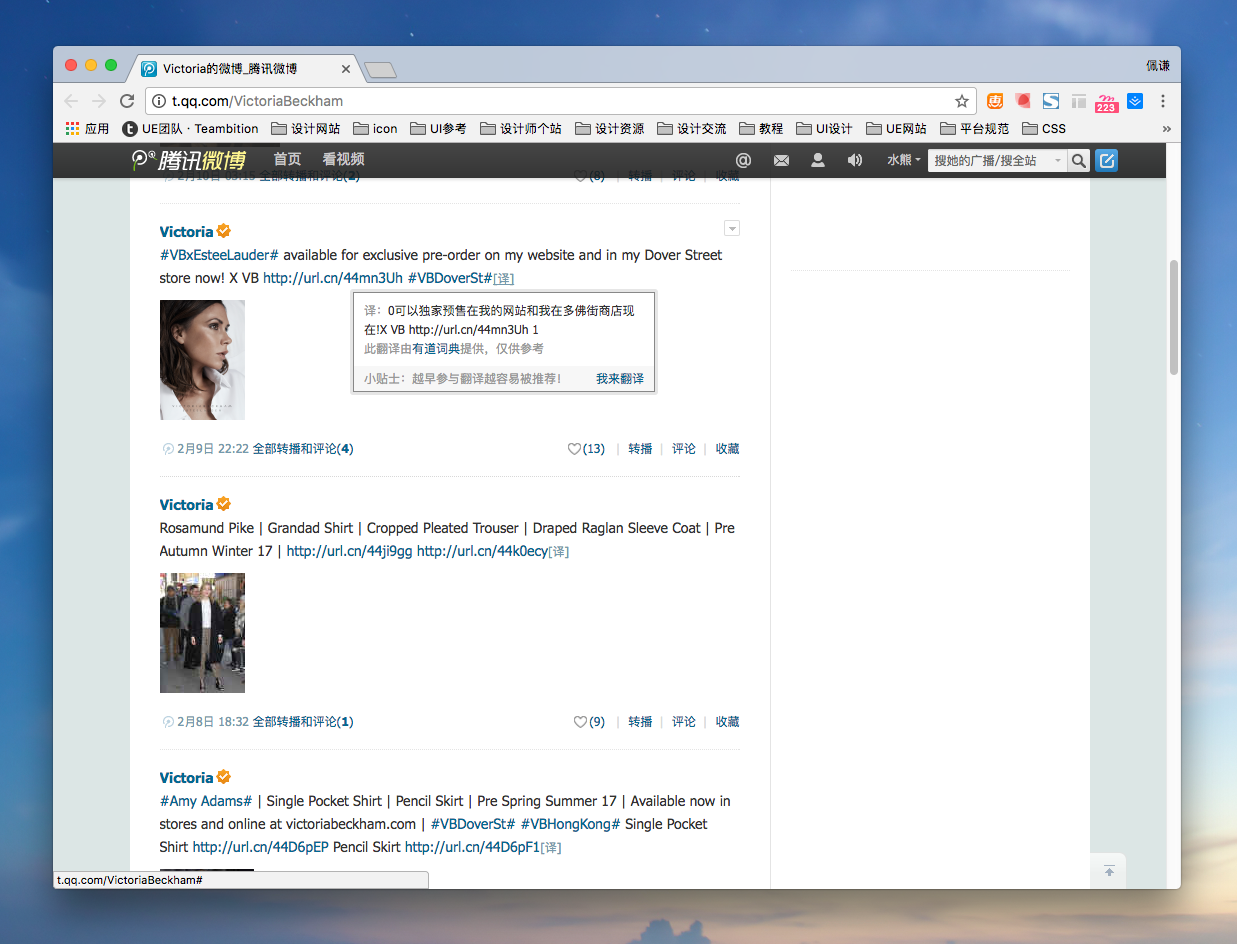The height and width of the screenshot is (944, 1237).
Task: Open the Rosamund Pike street photo thumbnail
Action: 202,633
